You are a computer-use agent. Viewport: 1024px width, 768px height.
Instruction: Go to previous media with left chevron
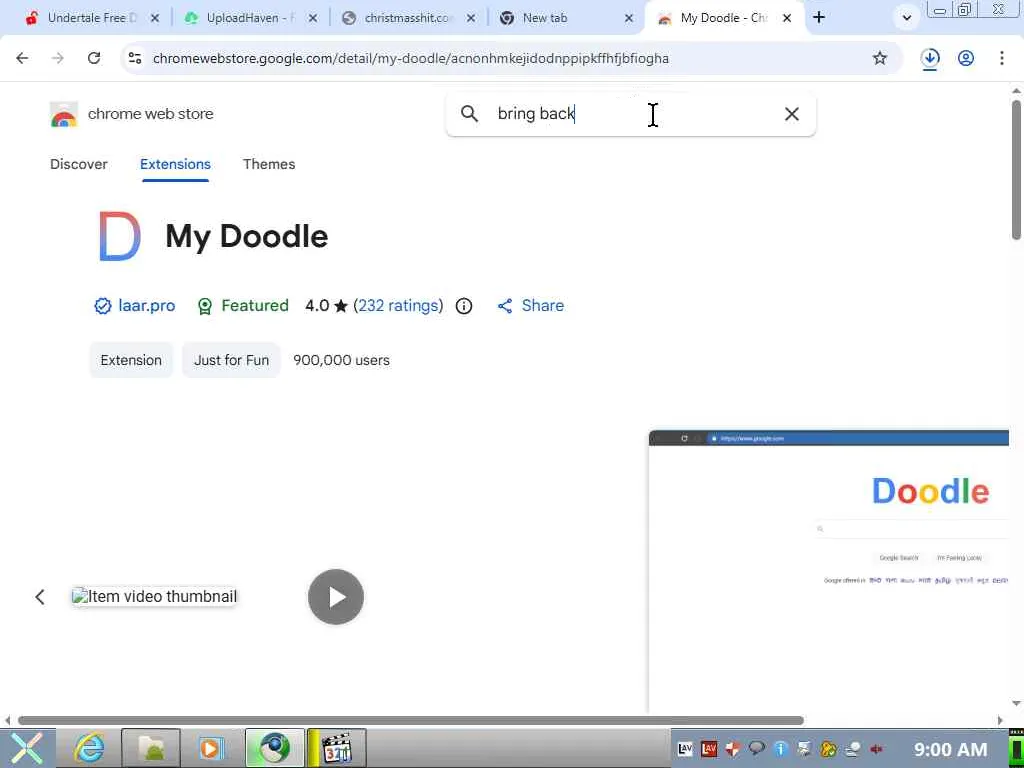[40, 597]
